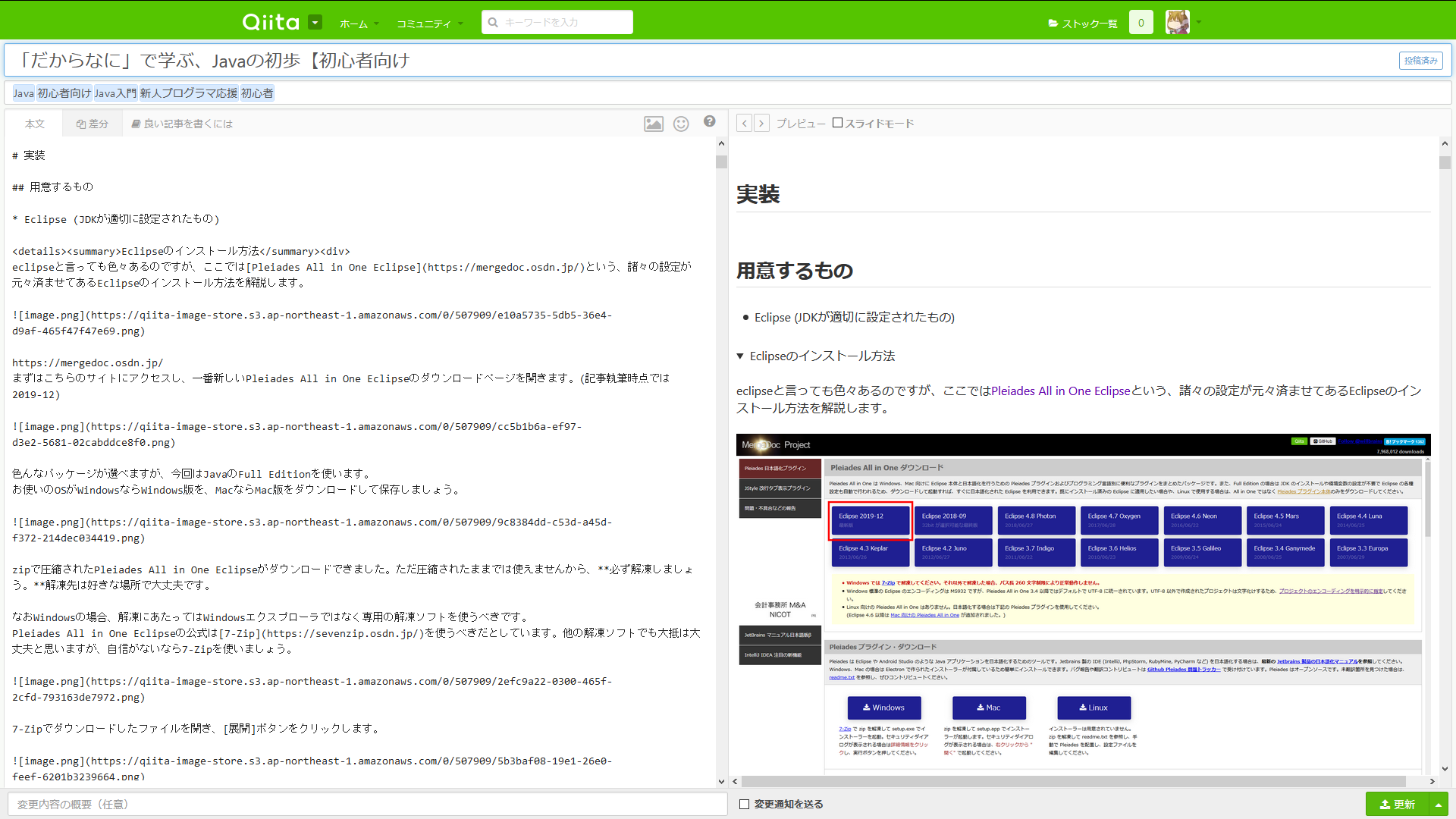1456x819 pixels.
Task: Click preview vertical scrollbar thumb
Action: tap(1445, 162)
